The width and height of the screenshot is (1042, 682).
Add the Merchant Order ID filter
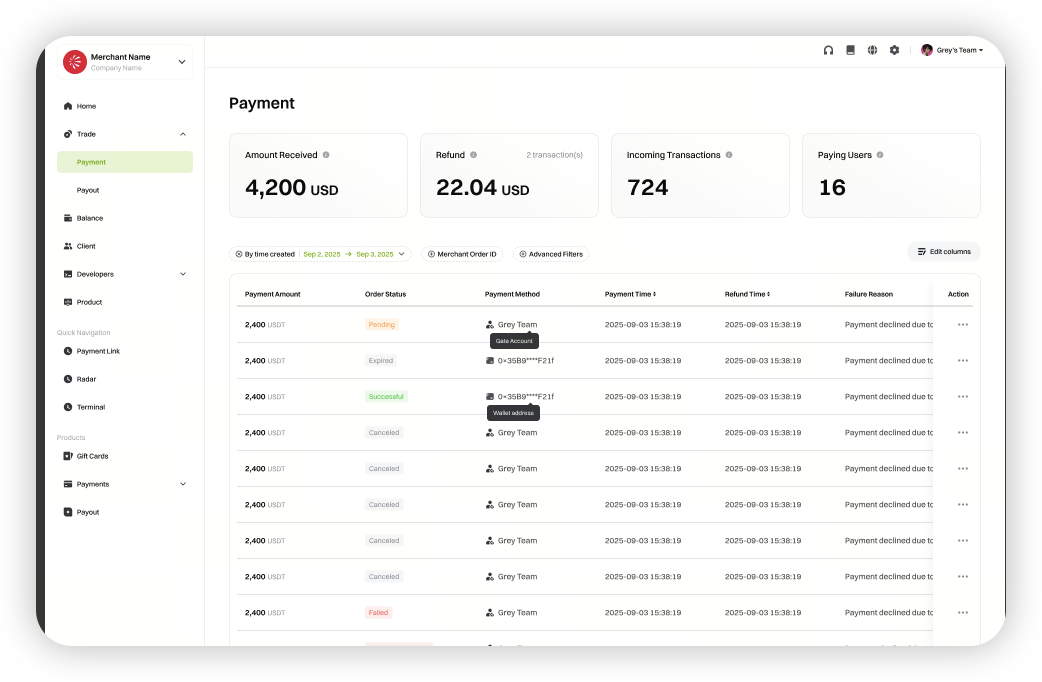[x=462, y=254]
